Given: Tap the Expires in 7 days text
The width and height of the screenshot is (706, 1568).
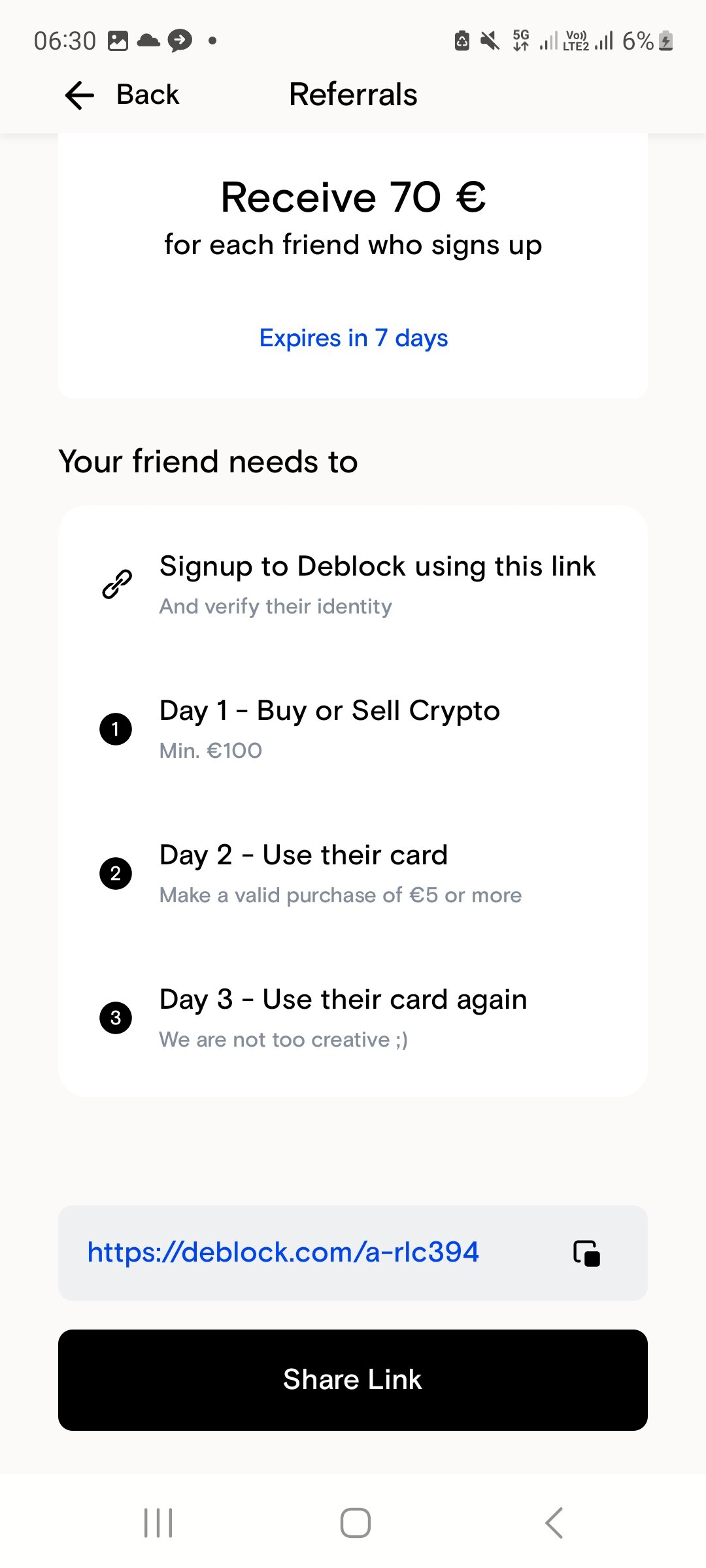Looking at the screenshot, I should 353,338.
